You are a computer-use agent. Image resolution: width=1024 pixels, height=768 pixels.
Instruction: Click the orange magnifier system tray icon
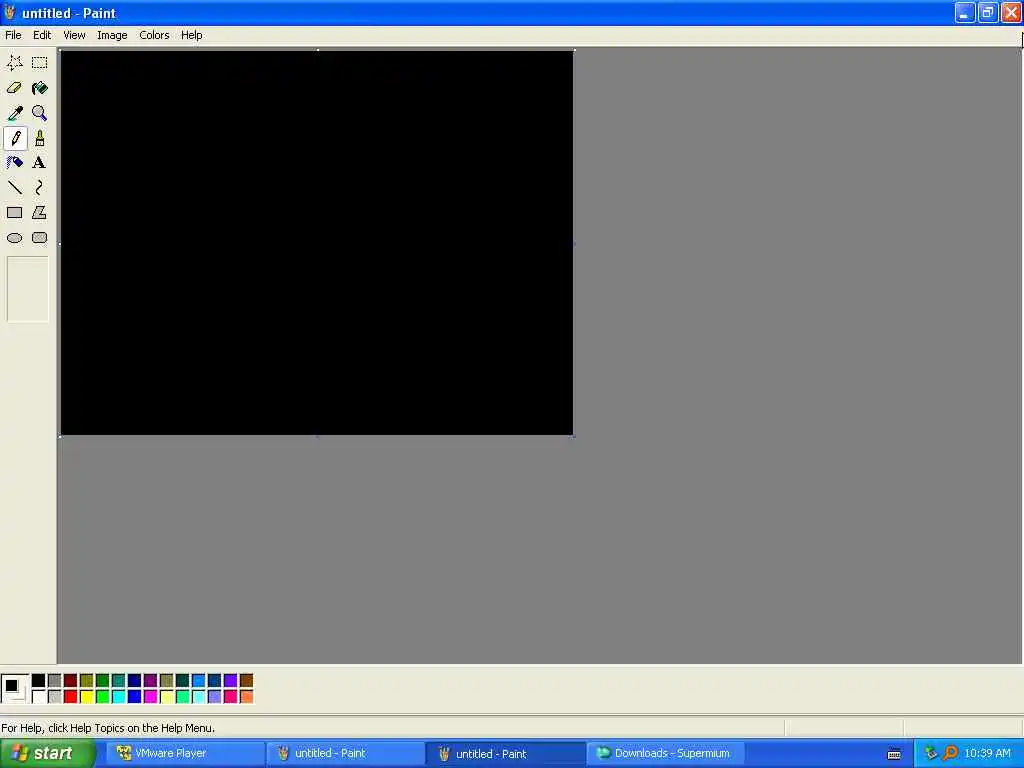tap(950, 754)
